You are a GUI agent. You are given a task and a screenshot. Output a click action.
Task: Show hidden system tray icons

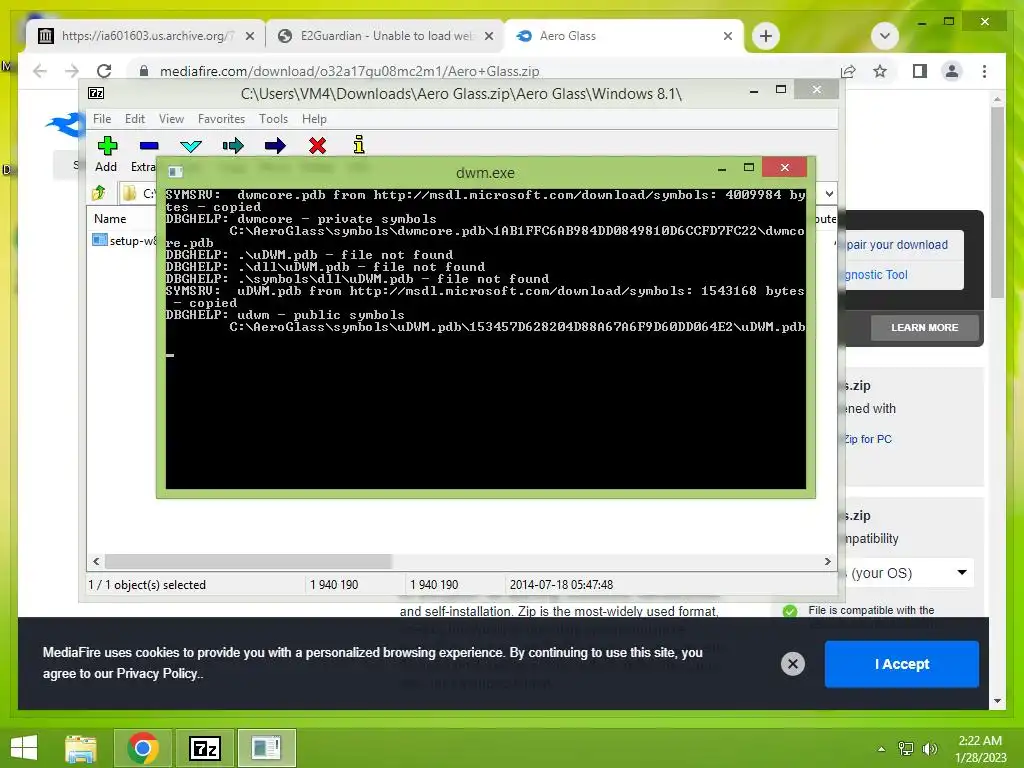pyautogui.click(x=881, y=749)
